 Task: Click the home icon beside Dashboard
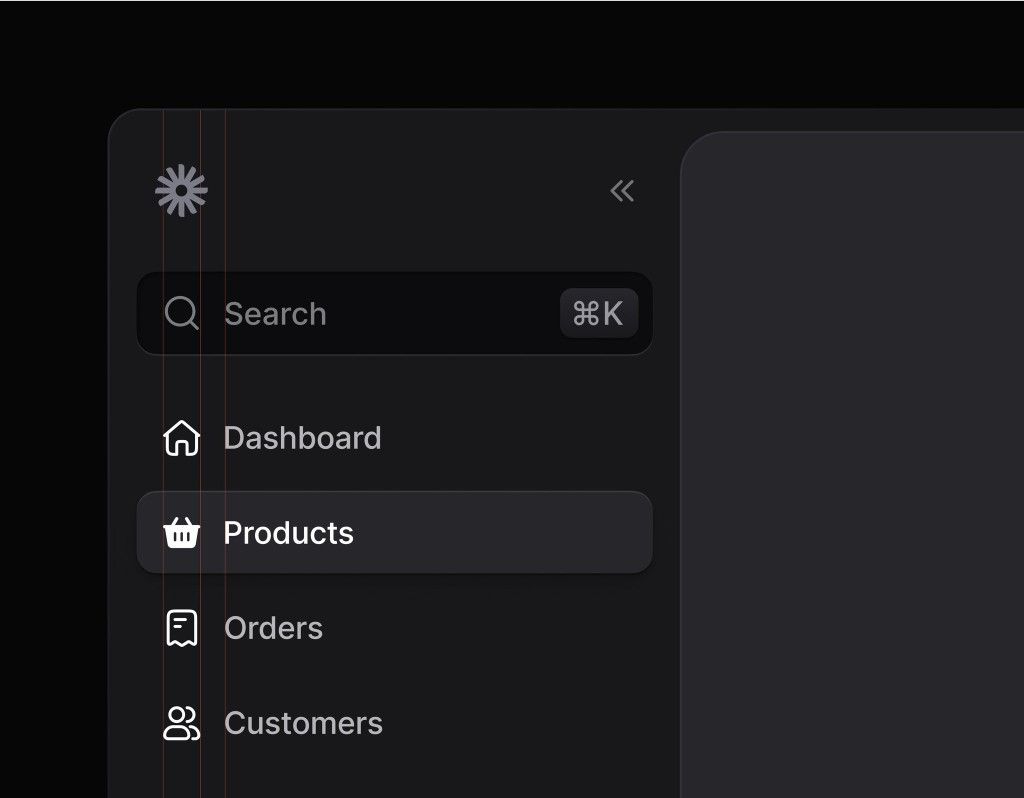181,437
